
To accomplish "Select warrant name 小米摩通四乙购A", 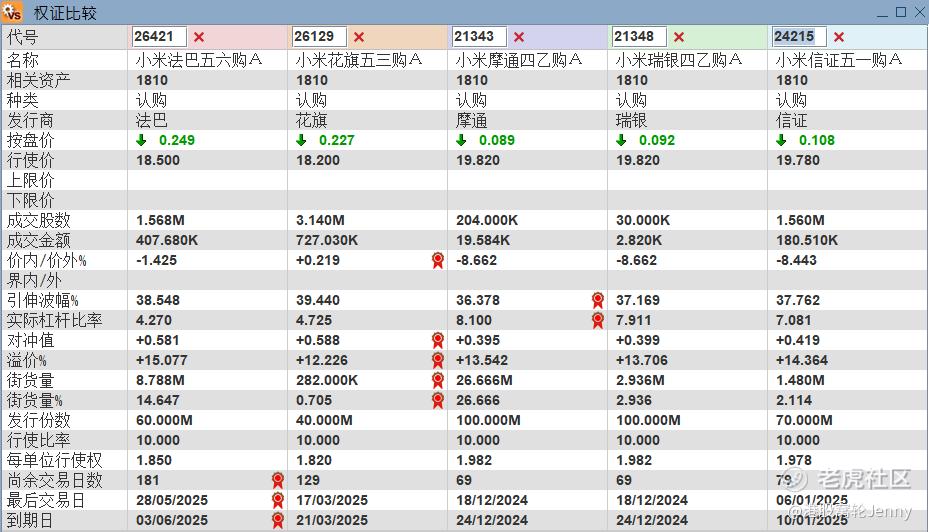I will (519, 60).
